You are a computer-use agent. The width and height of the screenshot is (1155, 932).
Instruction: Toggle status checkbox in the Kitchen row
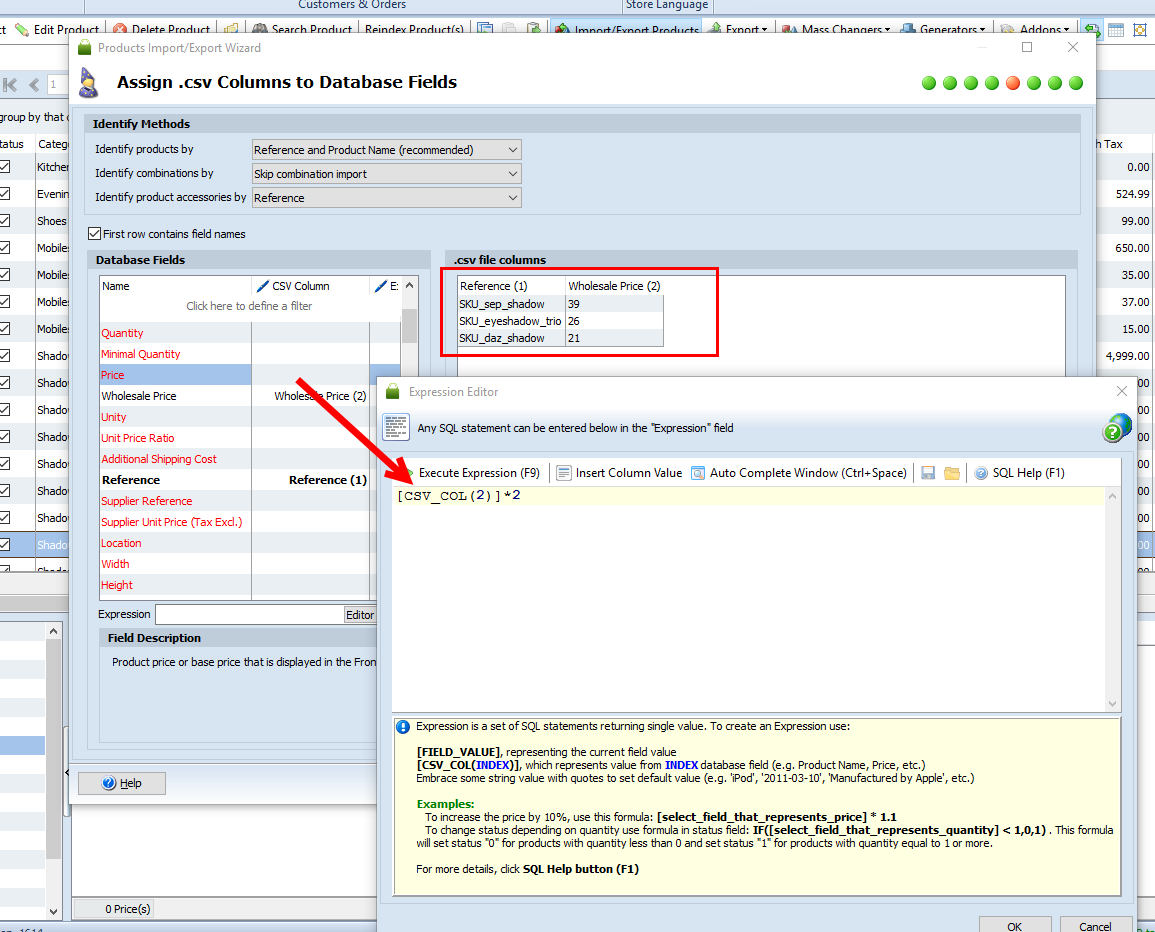pyautogui.click(x=5, y=167)
